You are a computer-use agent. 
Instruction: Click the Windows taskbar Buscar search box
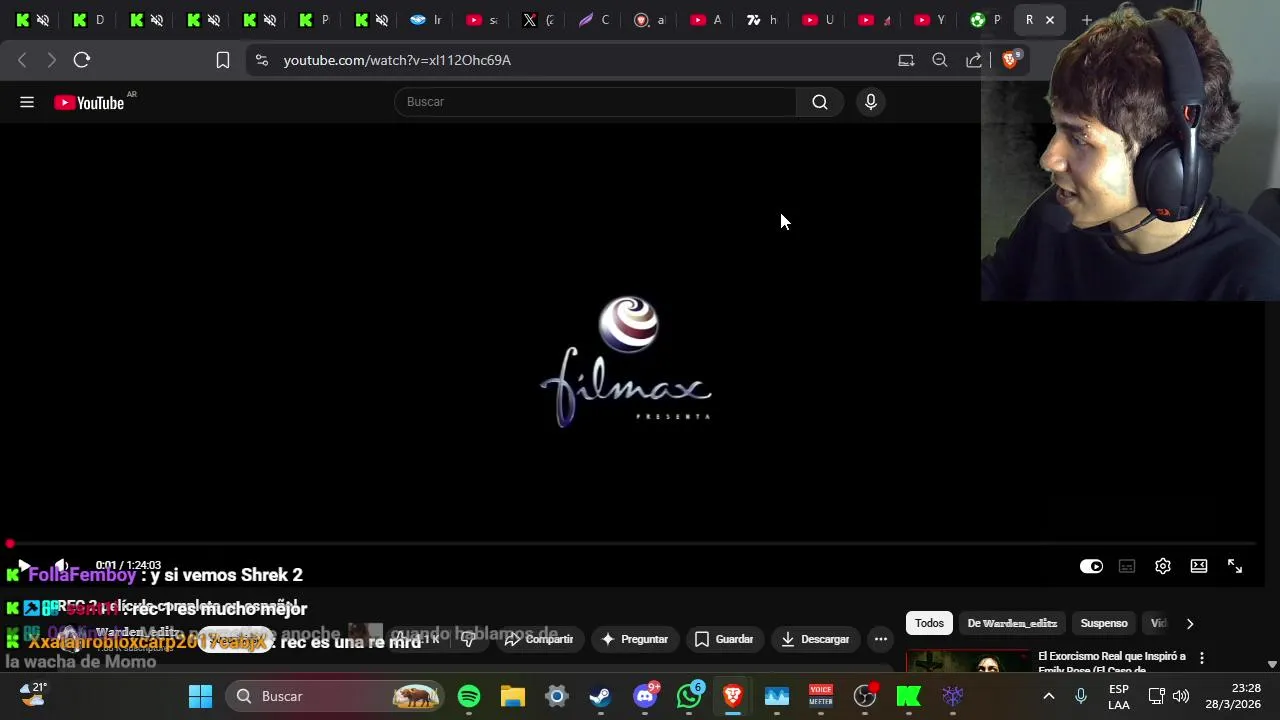tap(334, 696)
